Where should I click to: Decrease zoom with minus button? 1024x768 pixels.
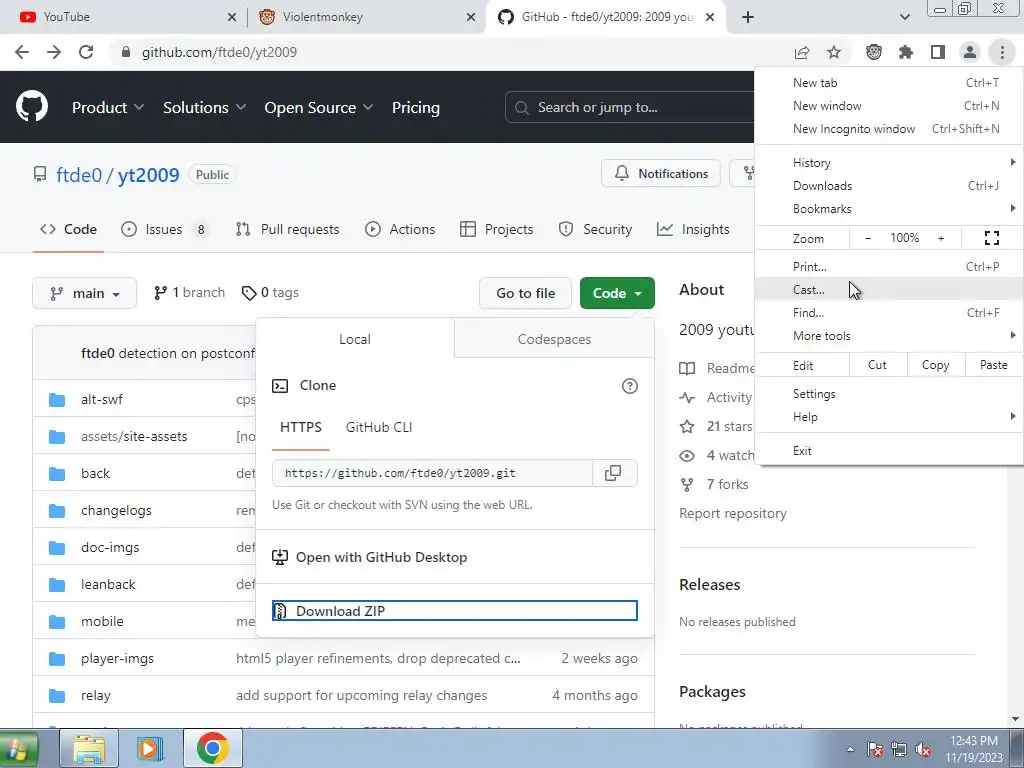[x=868, y=238]
